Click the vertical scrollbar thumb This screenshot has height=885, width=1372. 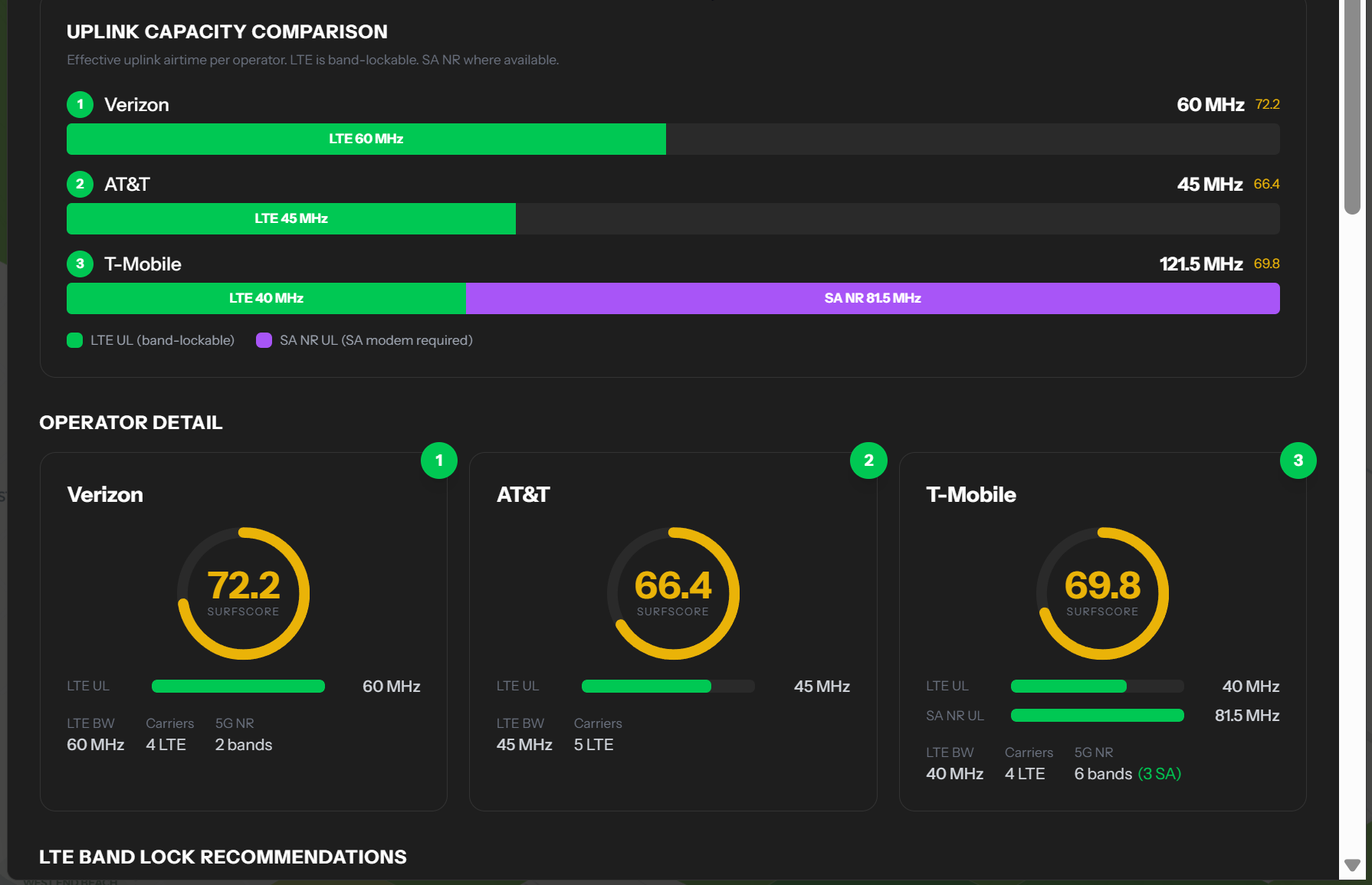pyautogui.click(x=1353, y=107)
